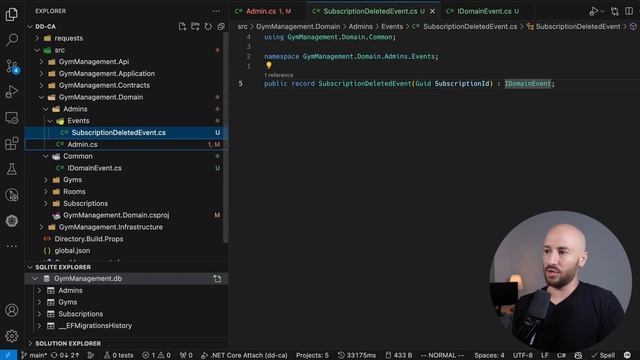Viewport: 640px width, 360px height.
Task: Open errors and warnings problems indicator
Action: [156, 355]
